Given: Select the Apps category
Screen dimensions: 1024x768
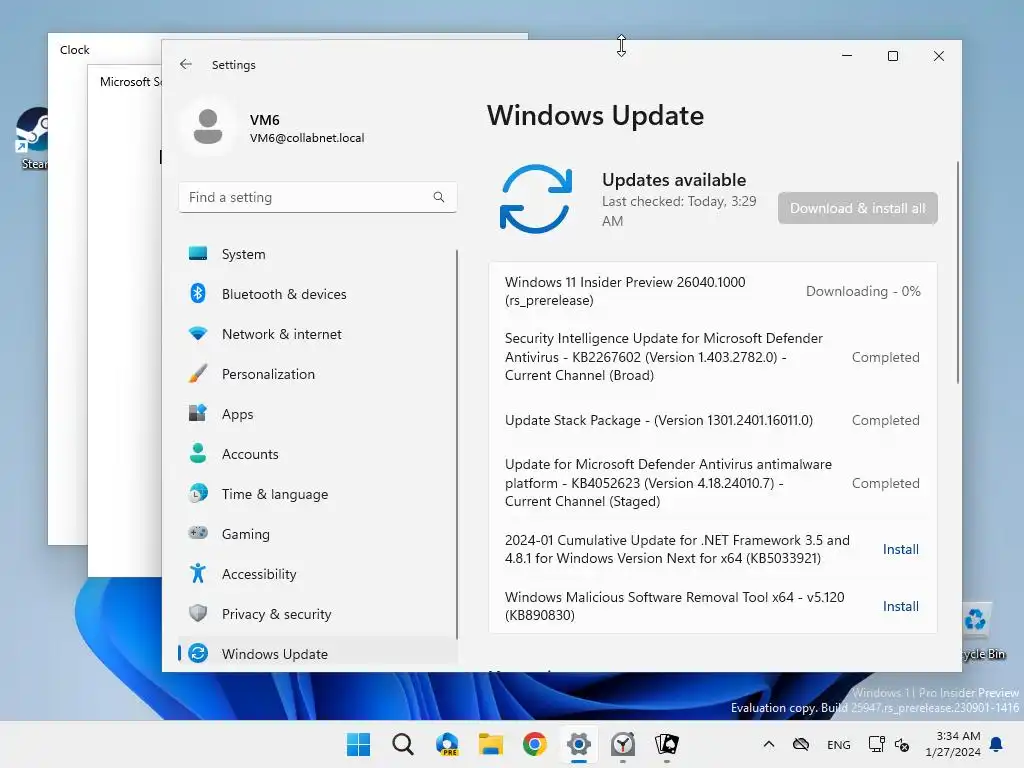Looking at the screenshot, I should [317, 414].
